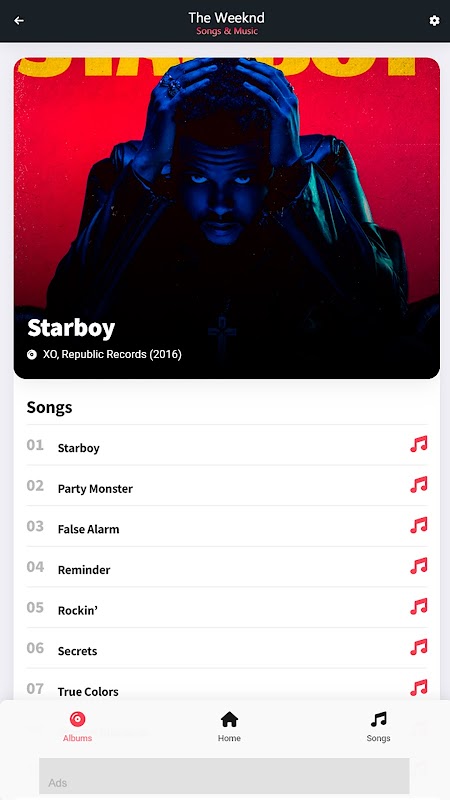Image resolution: width=450 pixels, height=800 pixels.
Task: Tap the music note icon beside Secrets
Action: click(x=418, y=647)
